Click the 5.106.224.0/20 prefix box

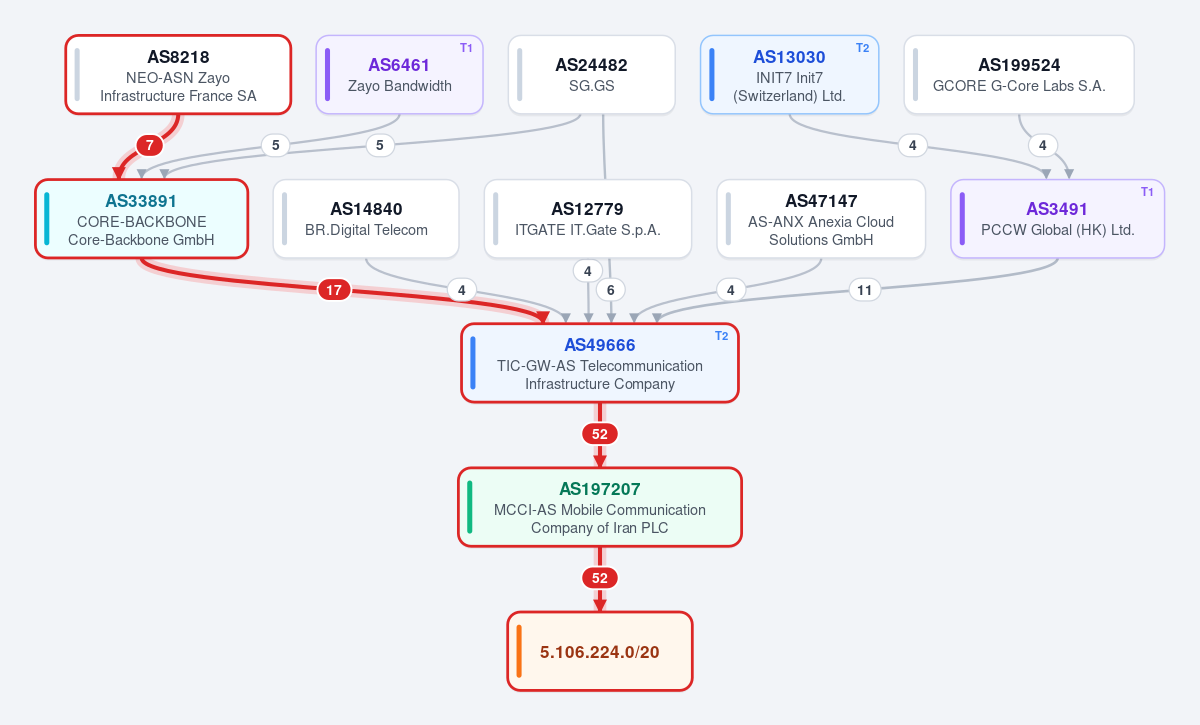(600, 651)
